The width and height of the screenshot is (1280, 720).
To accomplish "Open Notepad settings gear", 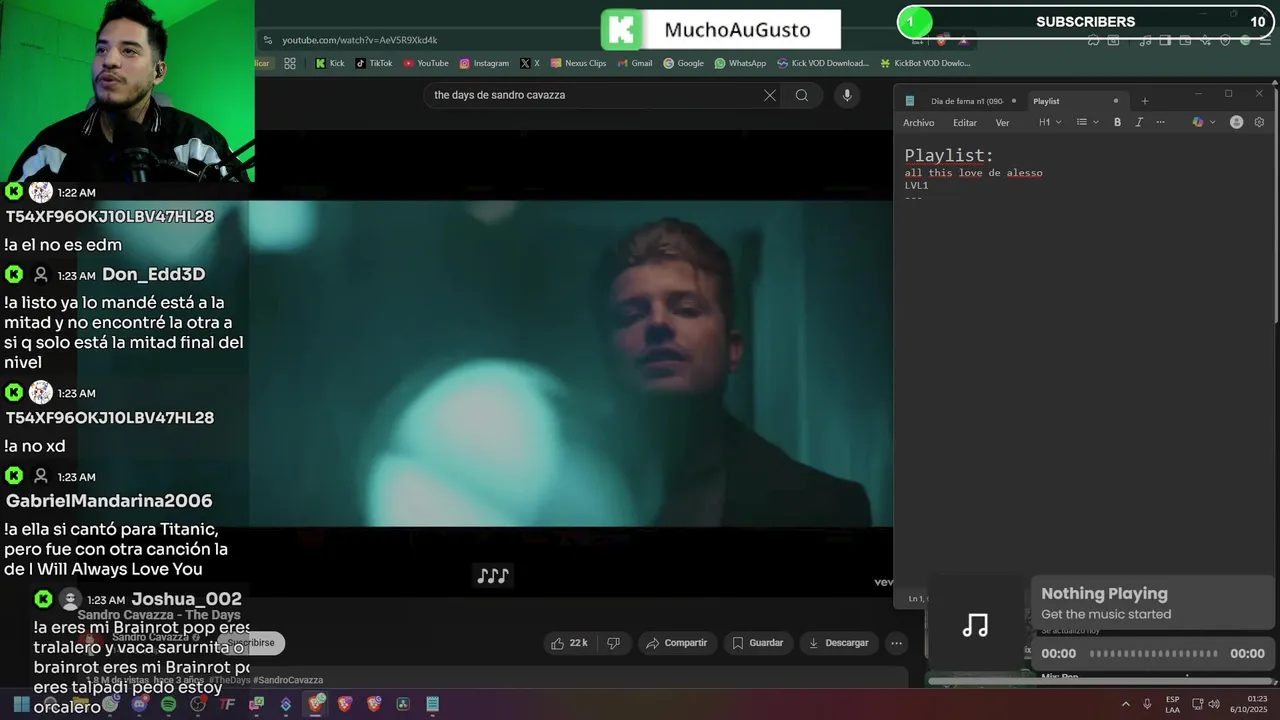I will click(x=1260, y=122).
